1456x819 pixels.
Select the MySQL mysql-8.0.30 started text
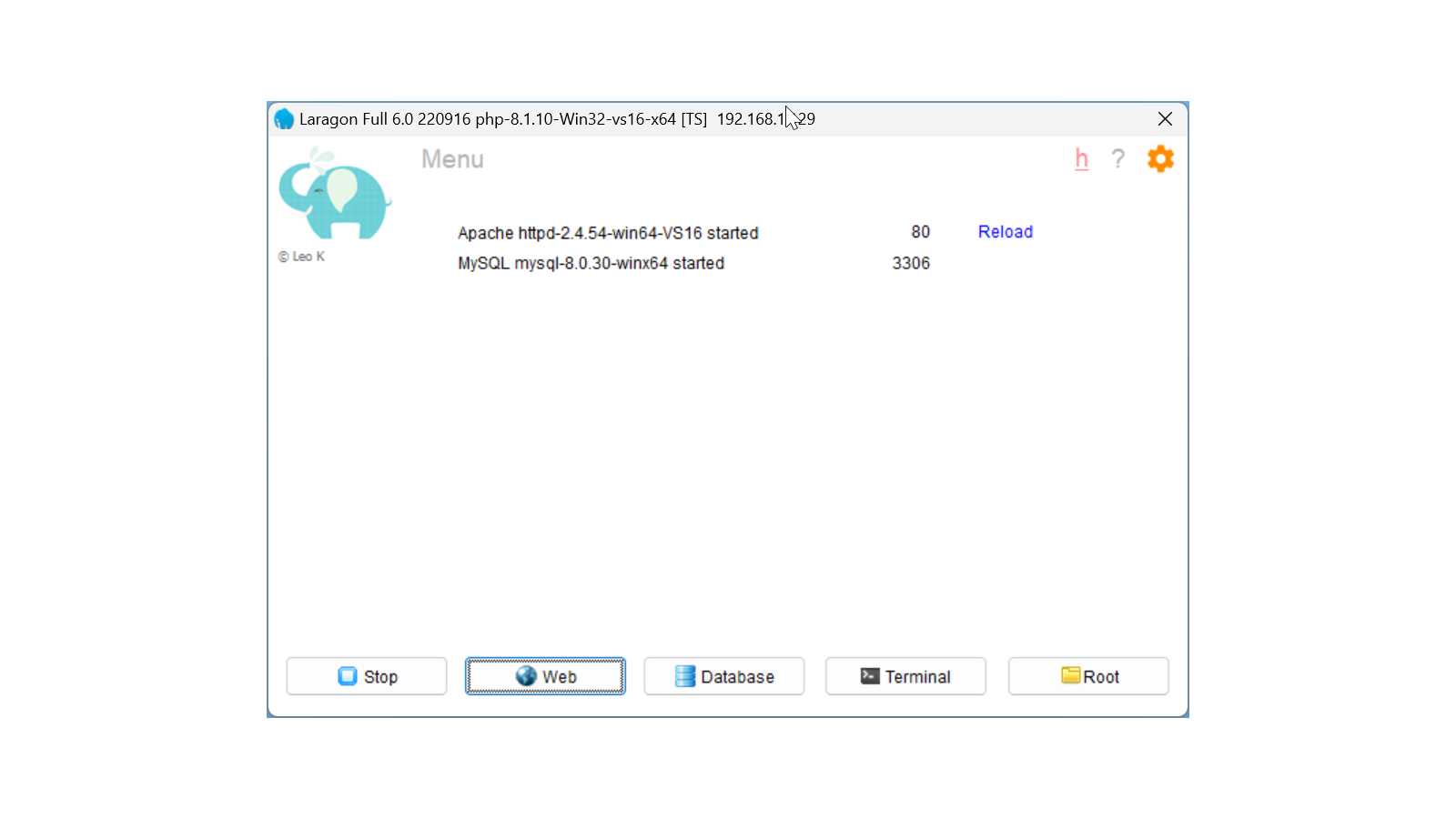tap(591, 263)
